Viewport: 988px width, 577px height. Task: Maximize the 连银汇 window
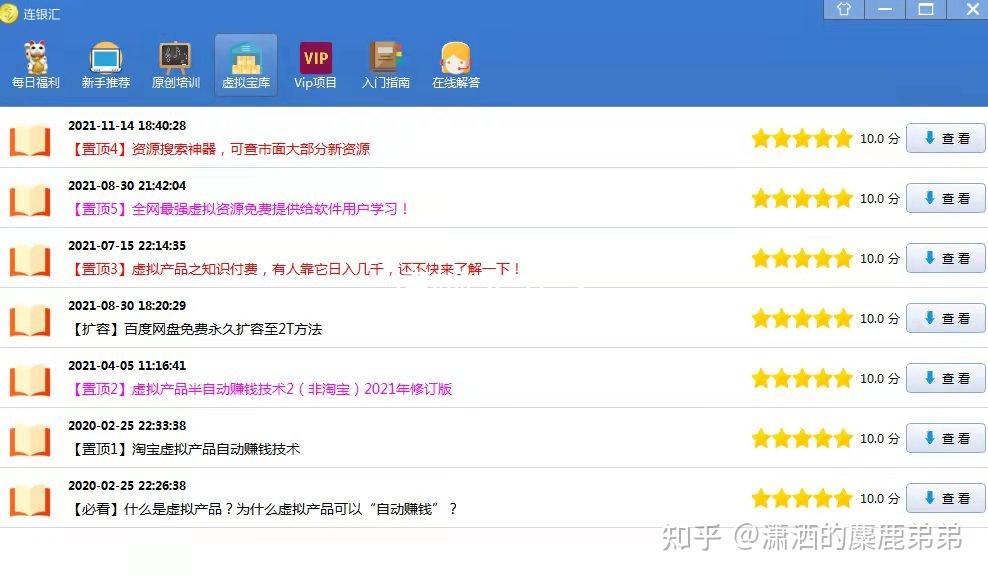tap(926, 9)
